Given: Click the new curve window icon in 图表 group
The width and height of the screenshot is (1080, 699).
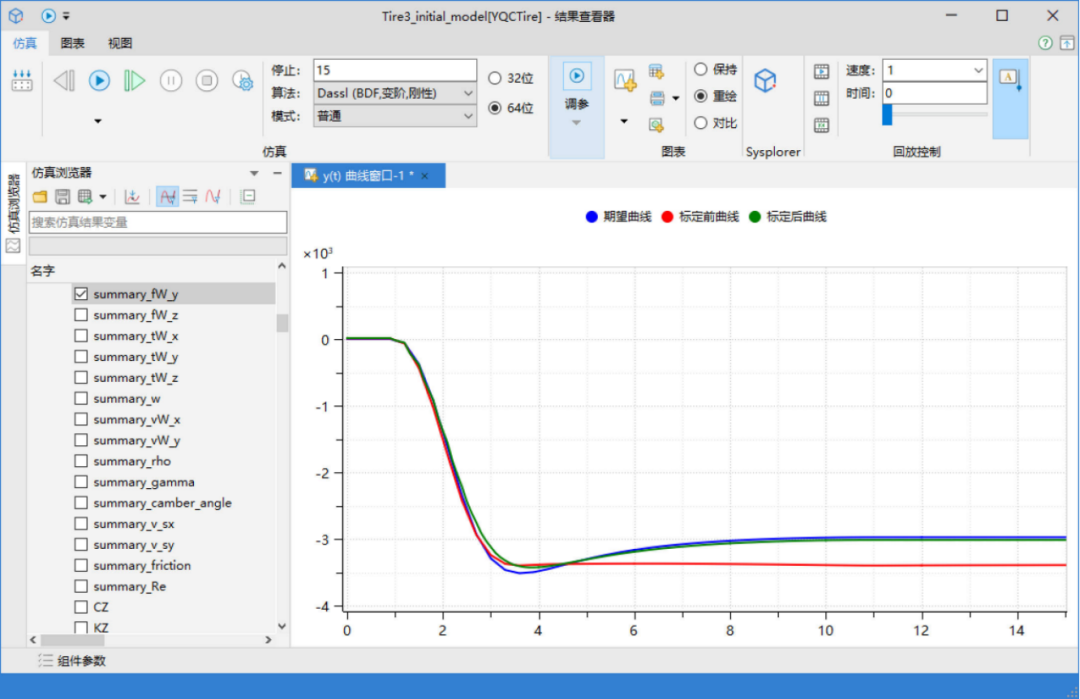Looking at the screenshot, I should (625, 81).
